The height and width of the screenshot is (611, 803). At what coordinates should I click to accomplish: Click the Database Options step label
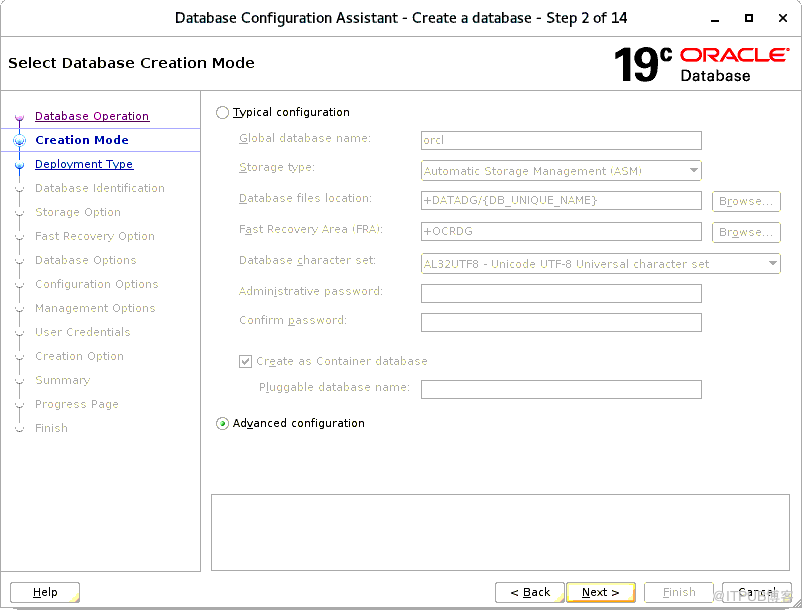point(86,260)
